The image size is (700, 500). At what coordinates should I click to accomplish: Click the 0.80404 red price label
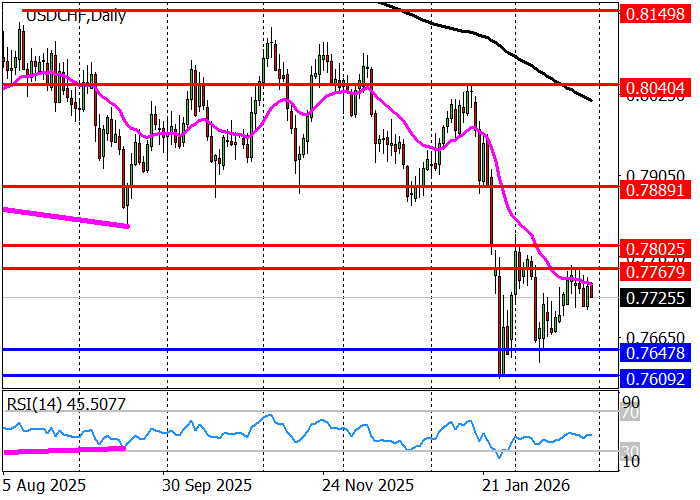coord(655,88)
